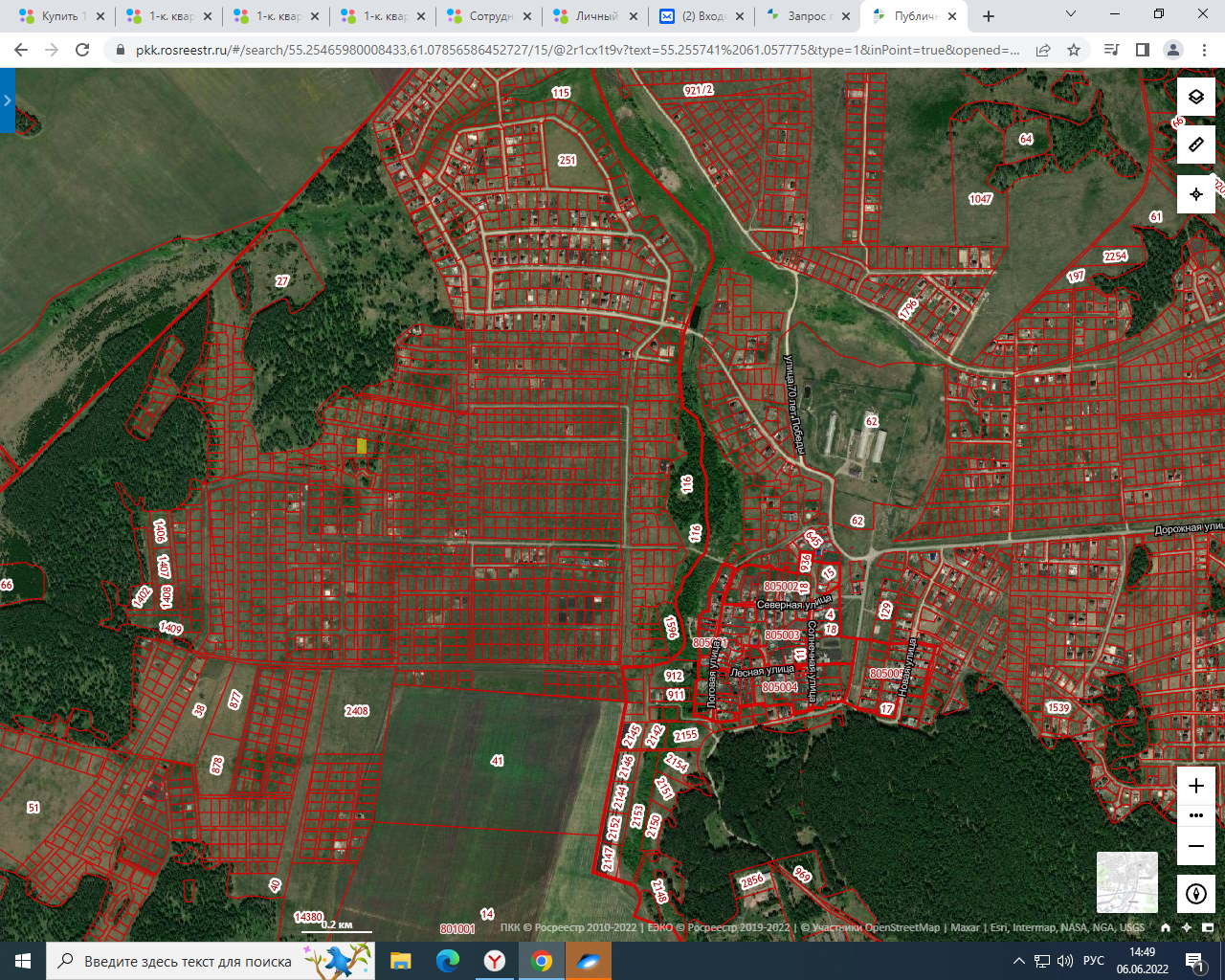Click the locate-me crosshair button
The image size is (1225, 980).
(1196, 194)
